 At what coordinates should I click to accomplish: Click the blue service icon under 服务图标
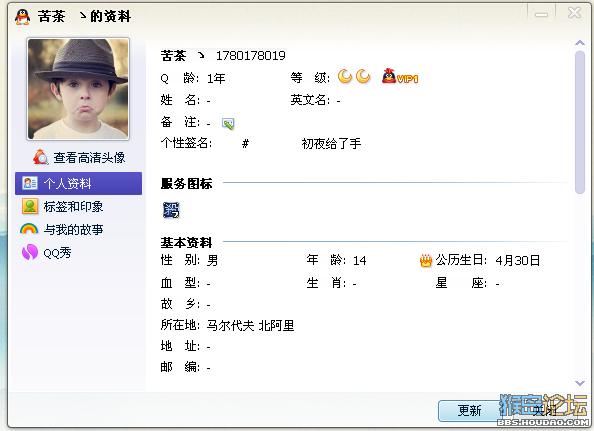click(x=171, y=210)
